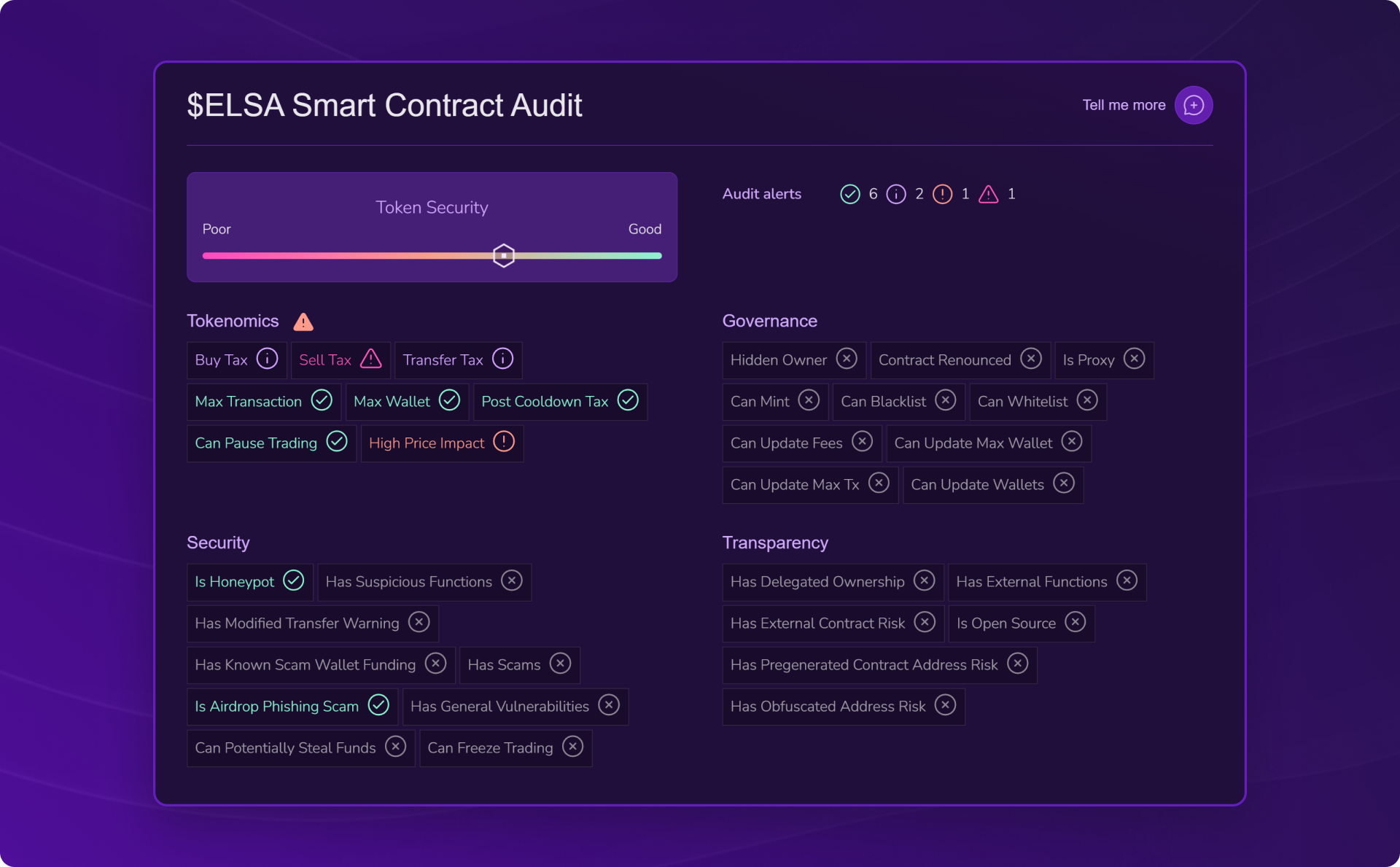Click the Buy Tax info icon
Screen dimensions: 1400x867
click(267, 359)
